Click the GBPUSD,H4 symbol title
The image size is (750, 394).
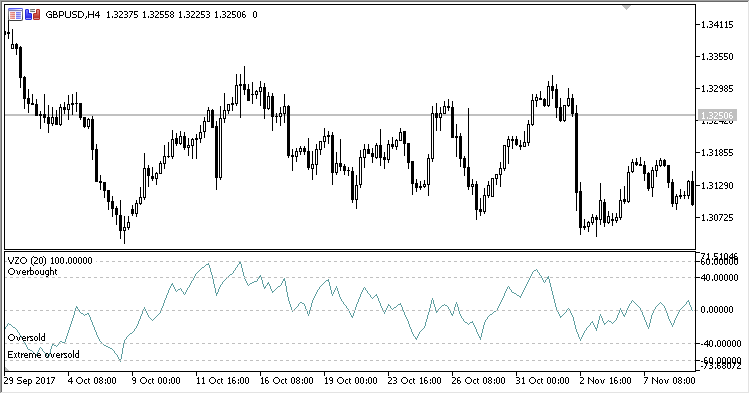coord(73,15)
